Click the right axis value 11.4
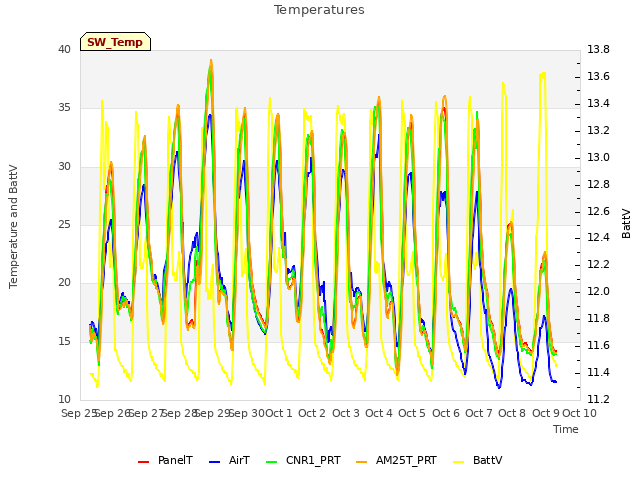 (x=598, y=372)
